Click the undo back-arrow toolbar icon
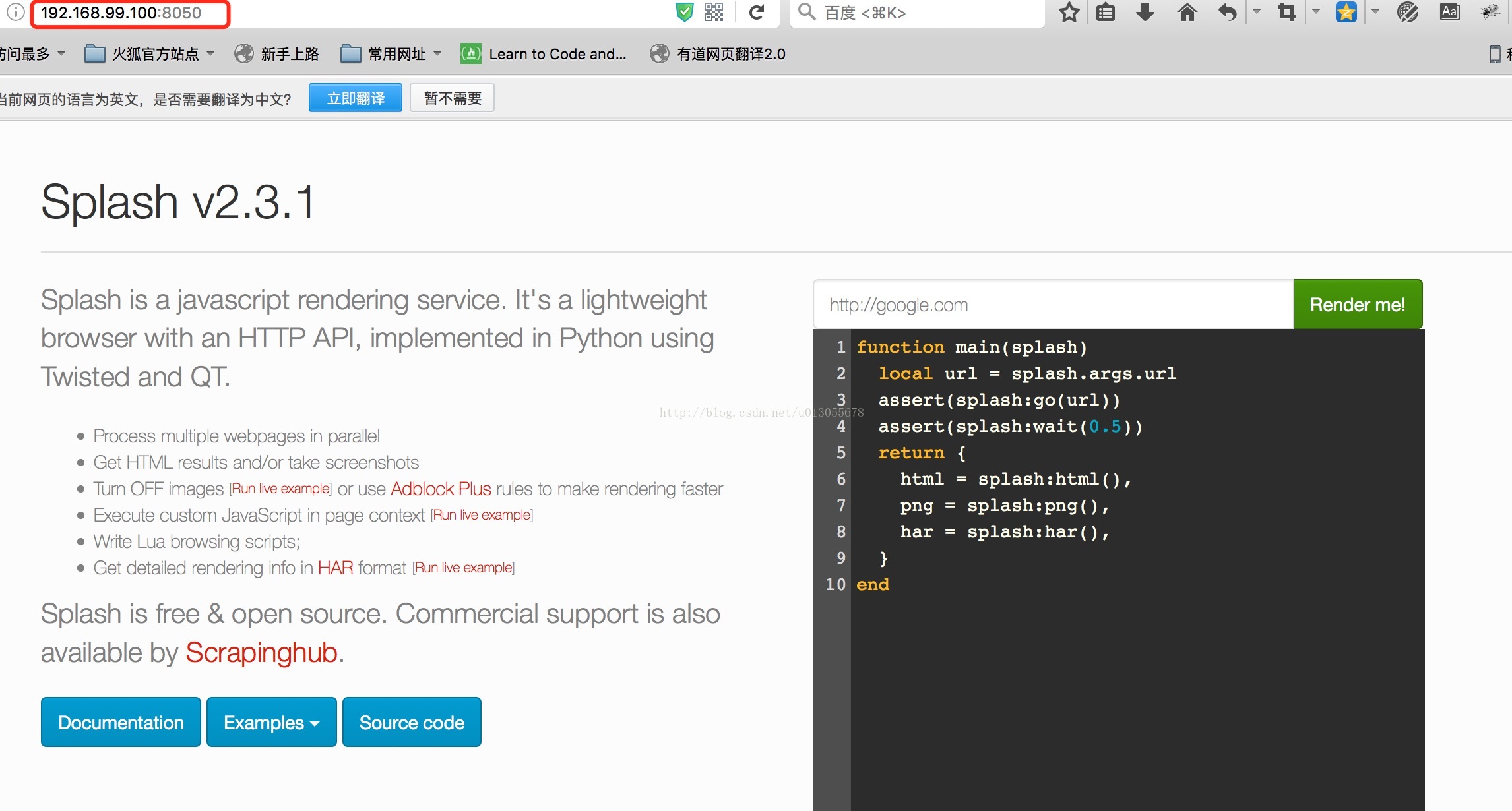Image resolution: width=1512 pixels, height=811 pixels. click(x=1227, y=12)
